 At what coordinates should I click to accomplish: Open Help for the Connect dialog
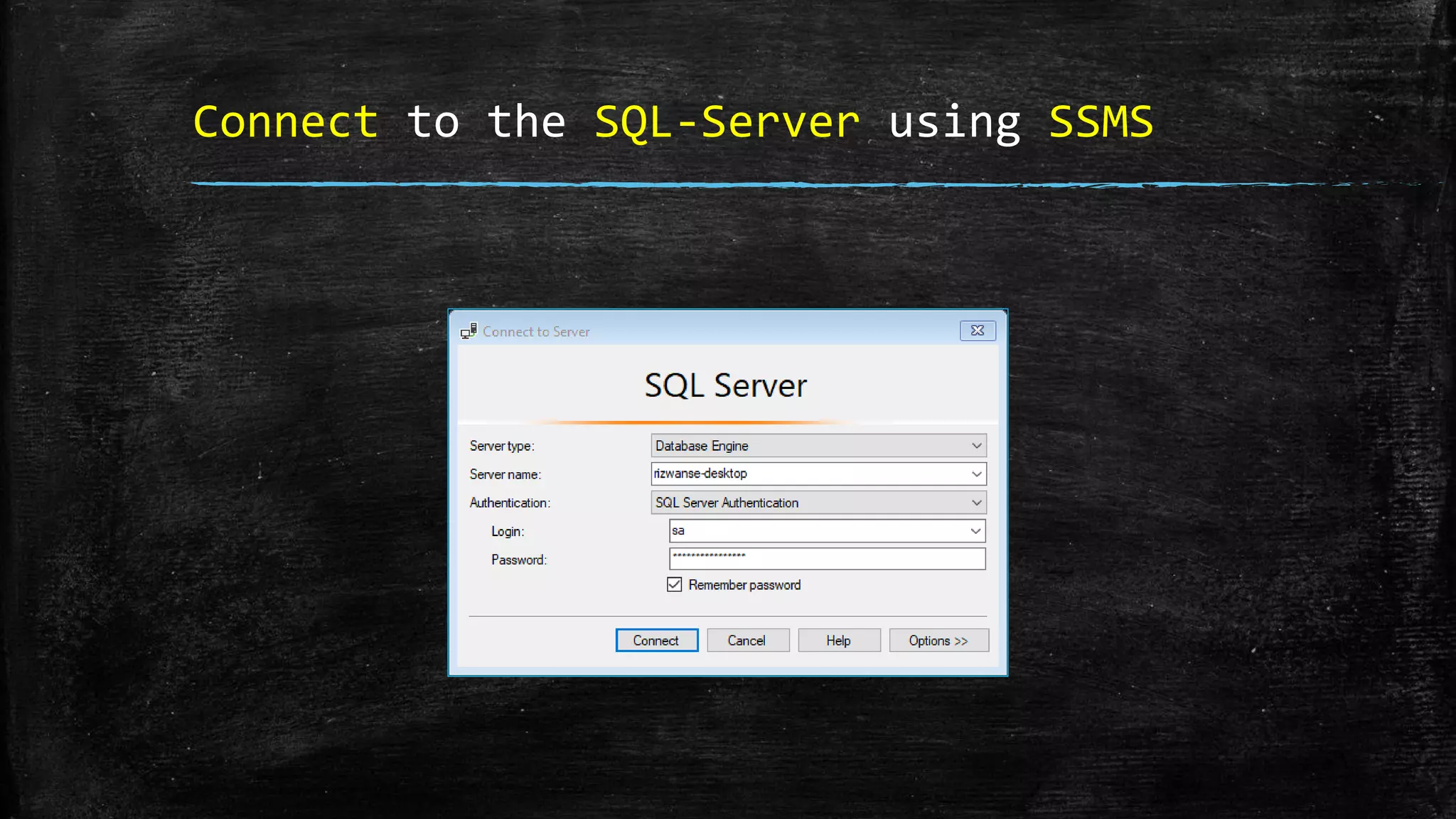tap(838, 640)
